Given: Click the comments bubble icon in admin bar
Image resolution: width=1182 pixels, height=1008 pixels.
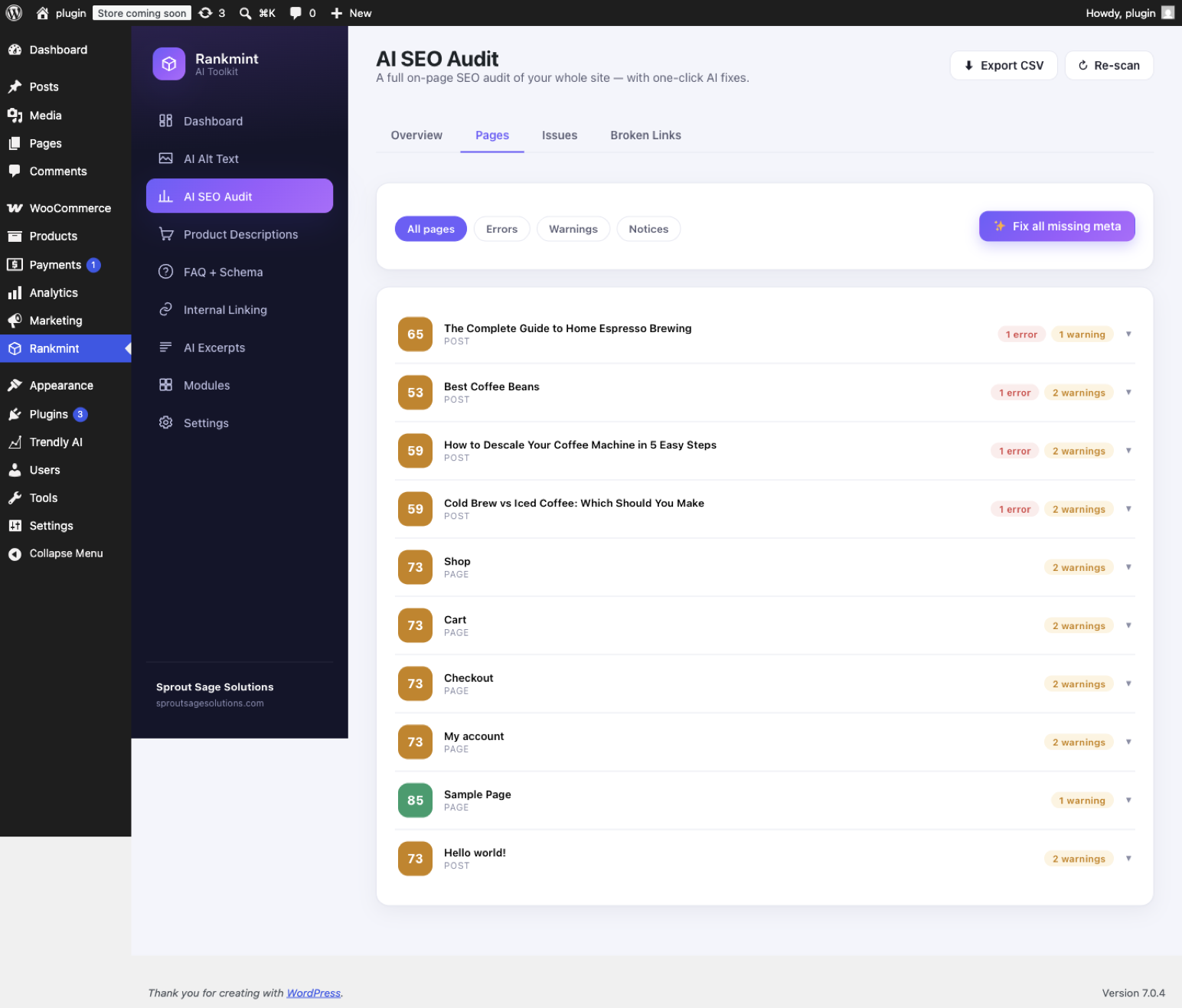Looking at the screenshot, I should [x=295, y=13].
